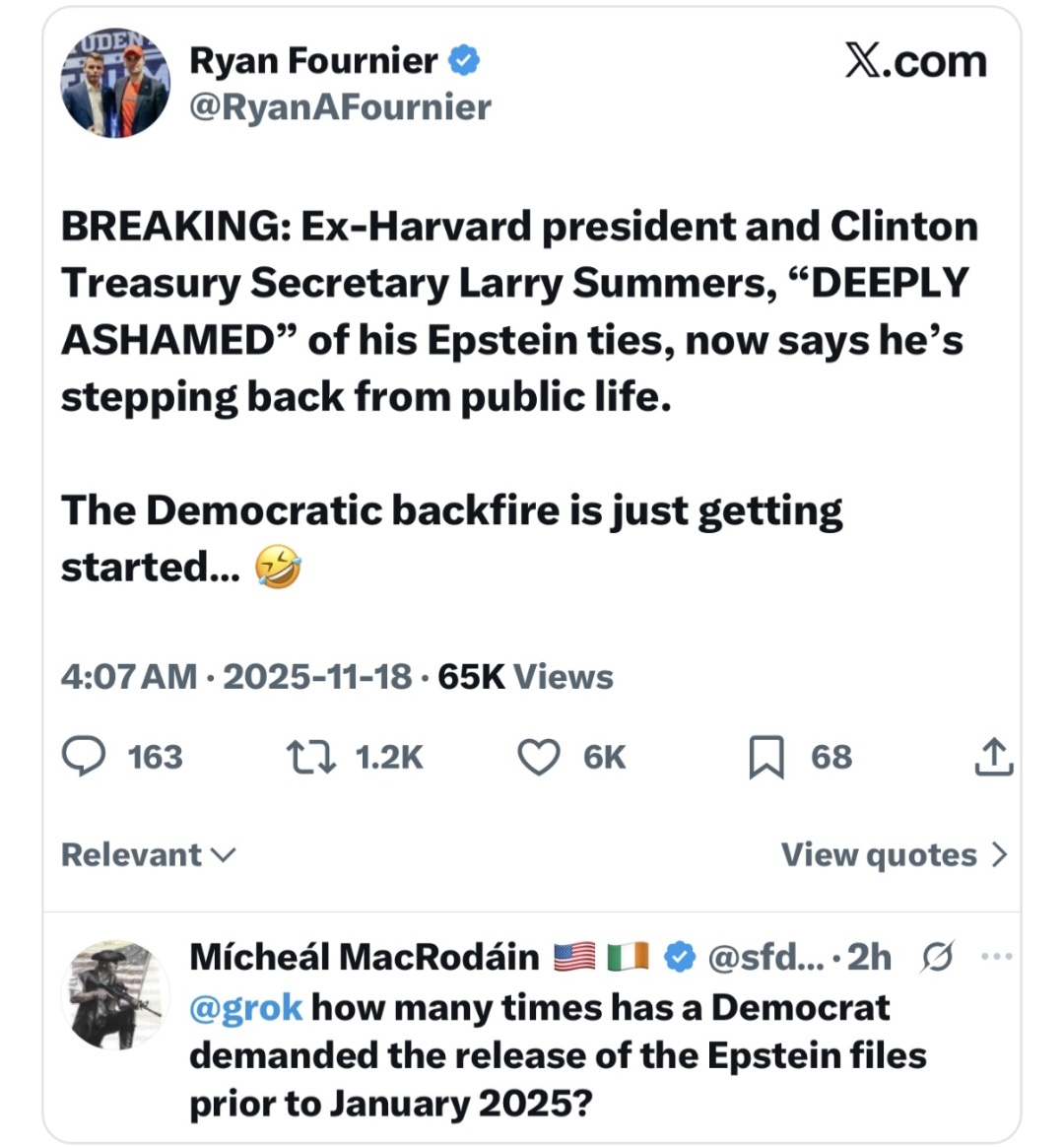Click the reply speech bubble icon
This screenshot has width=1064, height=1147.
(84, 757)
